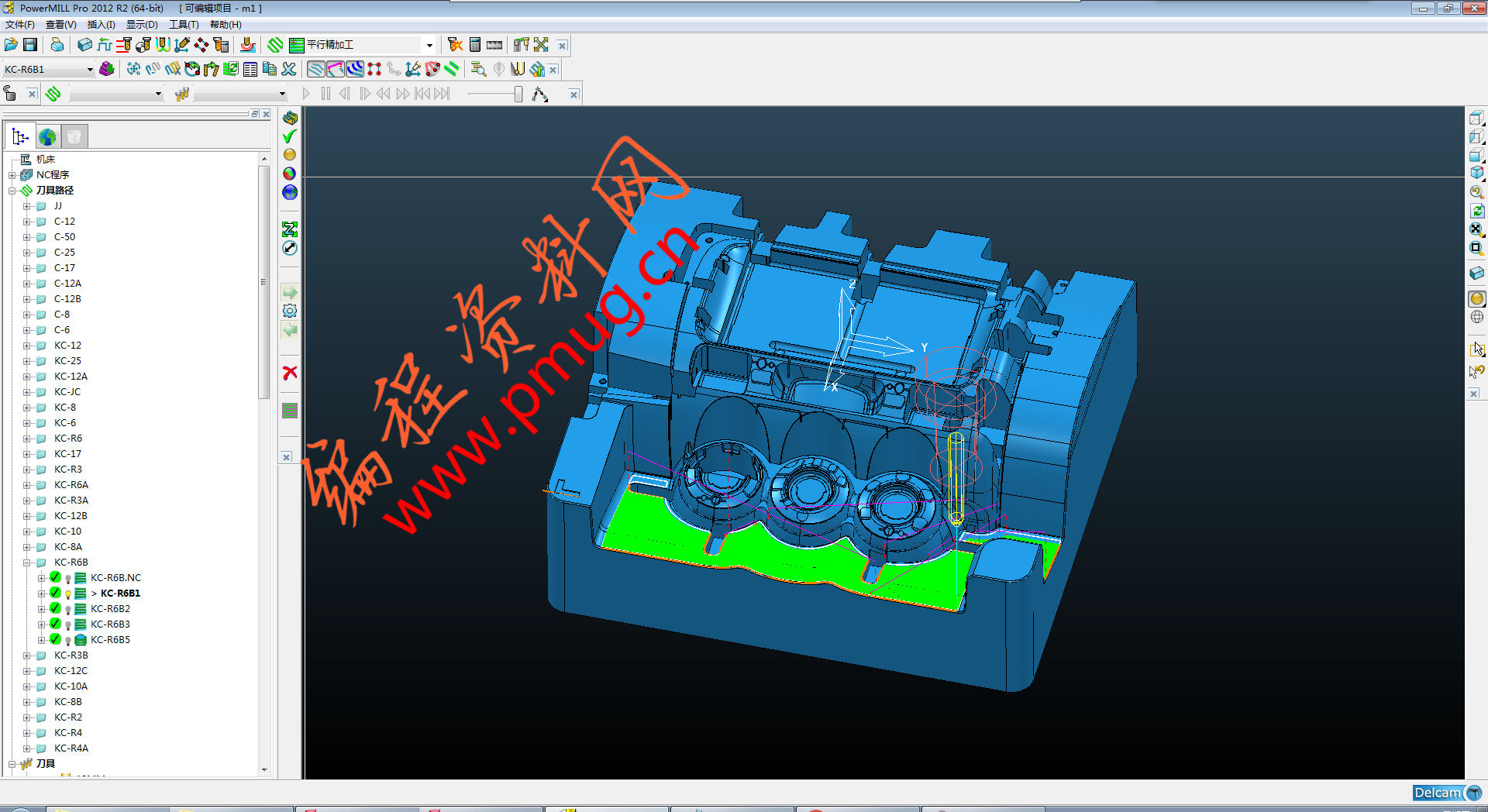The image size is (1488, 812).
Task: Click the green arrow right icon in side toolbar
Action: click(x=290, y=293)
